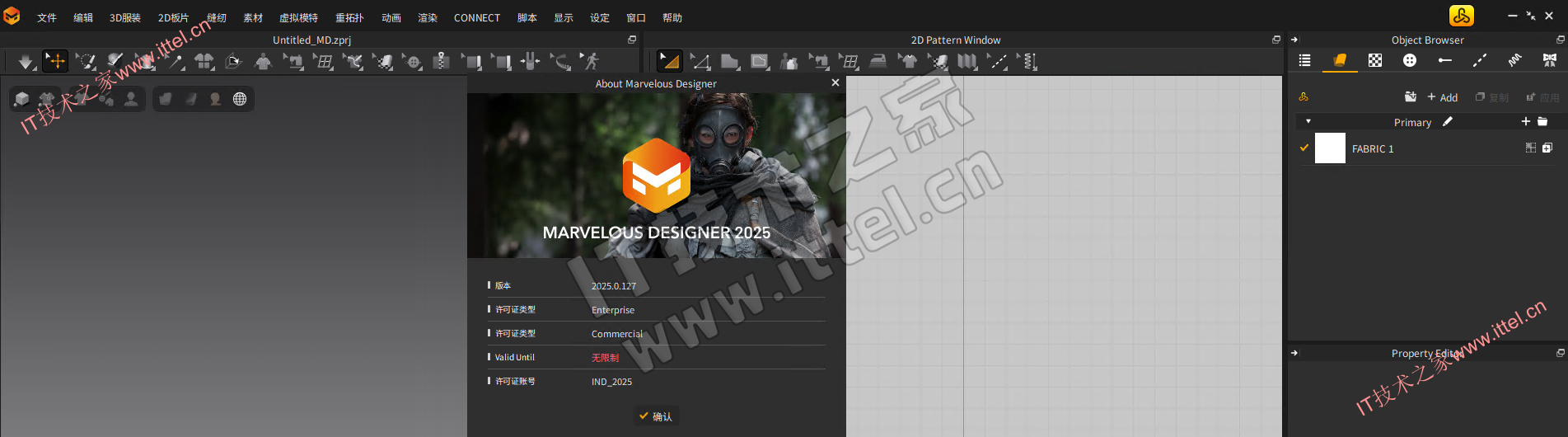Open the 显示 menu
Image resolution: width=1568 pixels, height=437 pixels.
pyautogui.click(x=564, y=18)
